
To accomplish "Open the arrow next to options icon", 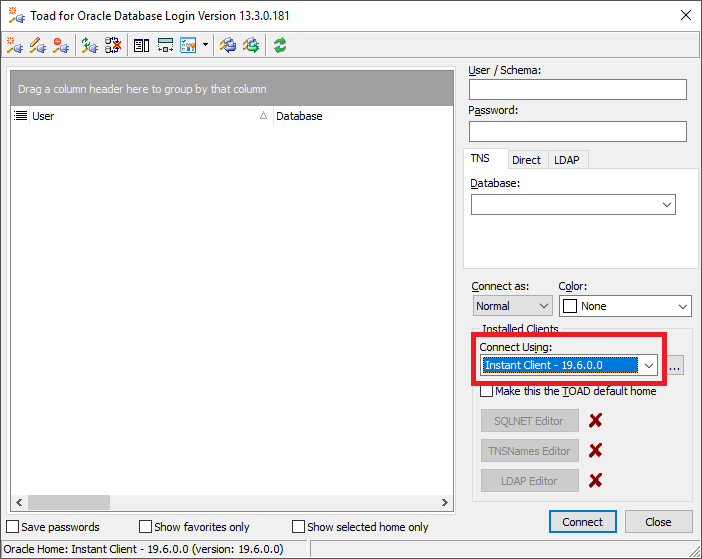I will pos(205,45).
